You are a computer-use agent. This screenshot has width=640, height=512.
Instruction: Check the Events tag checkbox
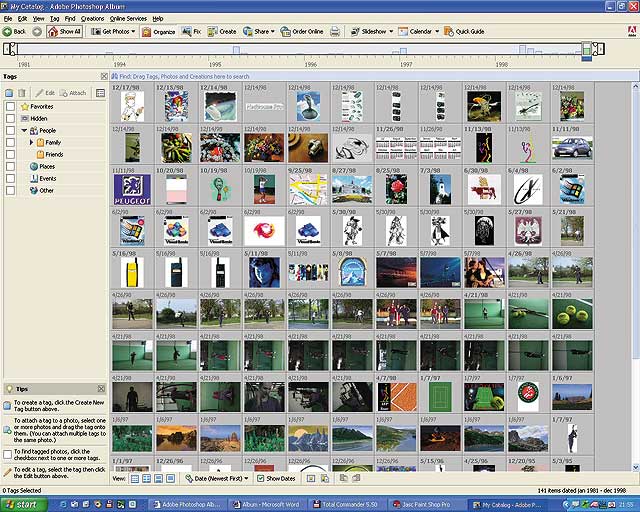[11, 178]
